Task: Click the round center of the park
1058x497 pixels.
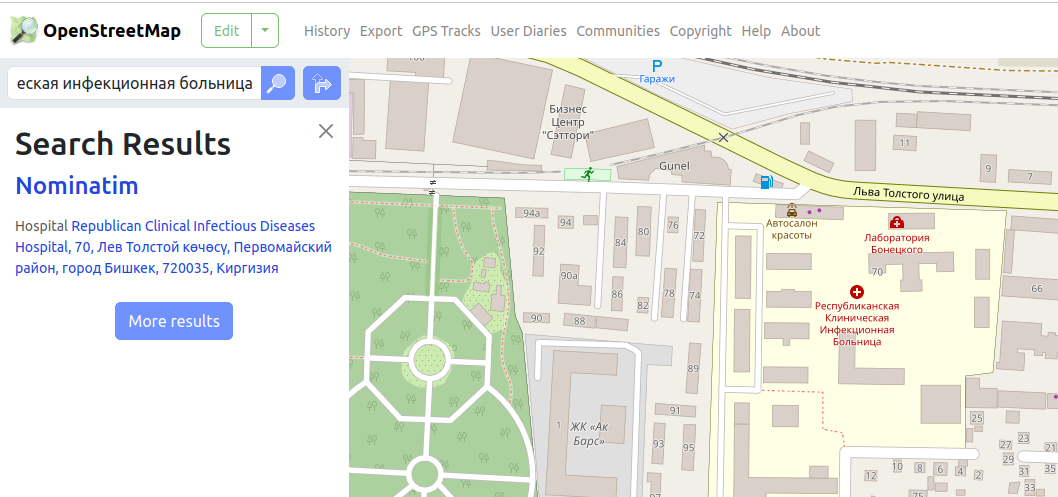Action: pyautogui.click(x=430, y=358)
